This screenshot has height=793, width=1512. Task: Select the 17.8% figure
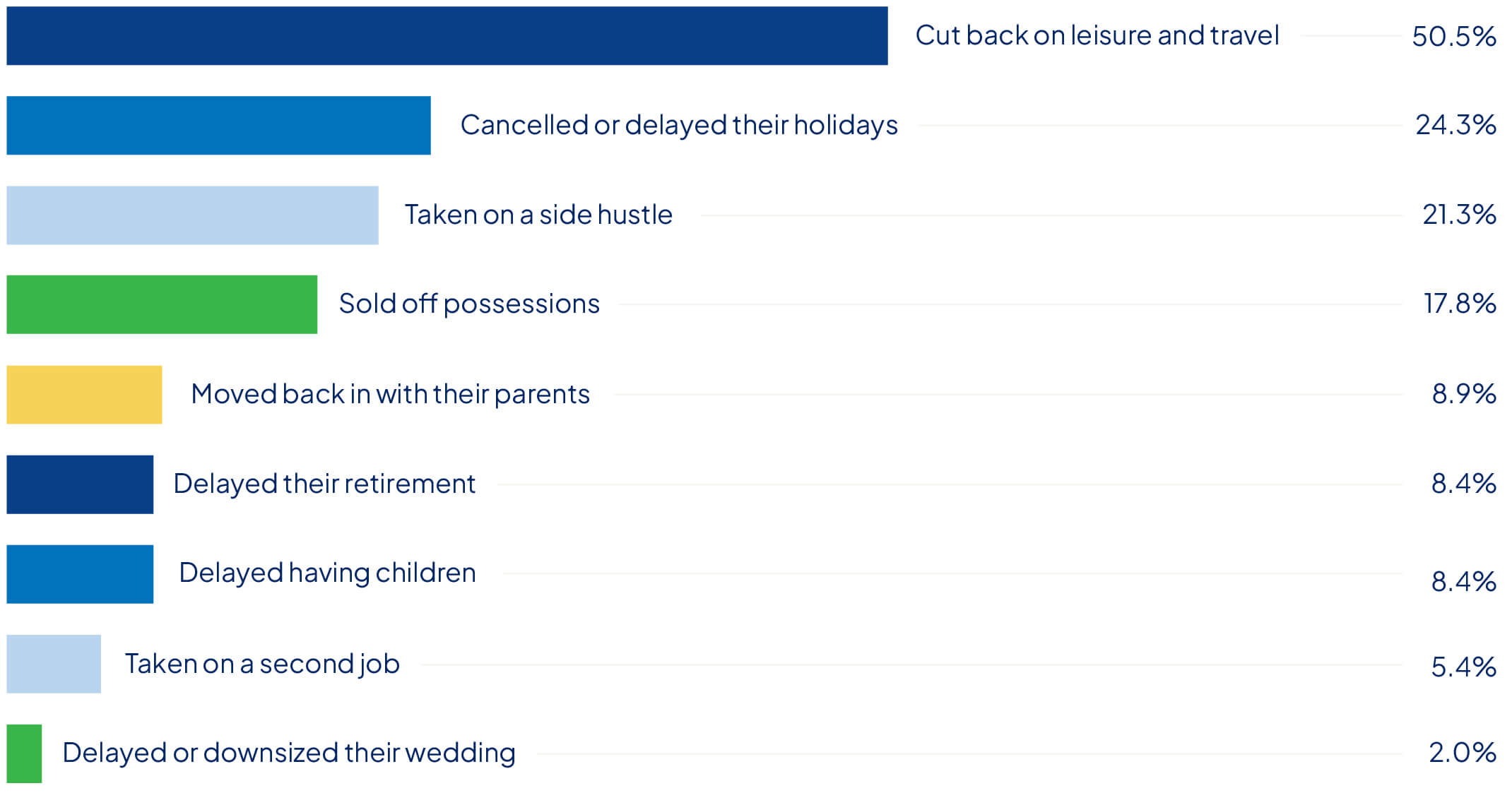[x=1459, y=304]
